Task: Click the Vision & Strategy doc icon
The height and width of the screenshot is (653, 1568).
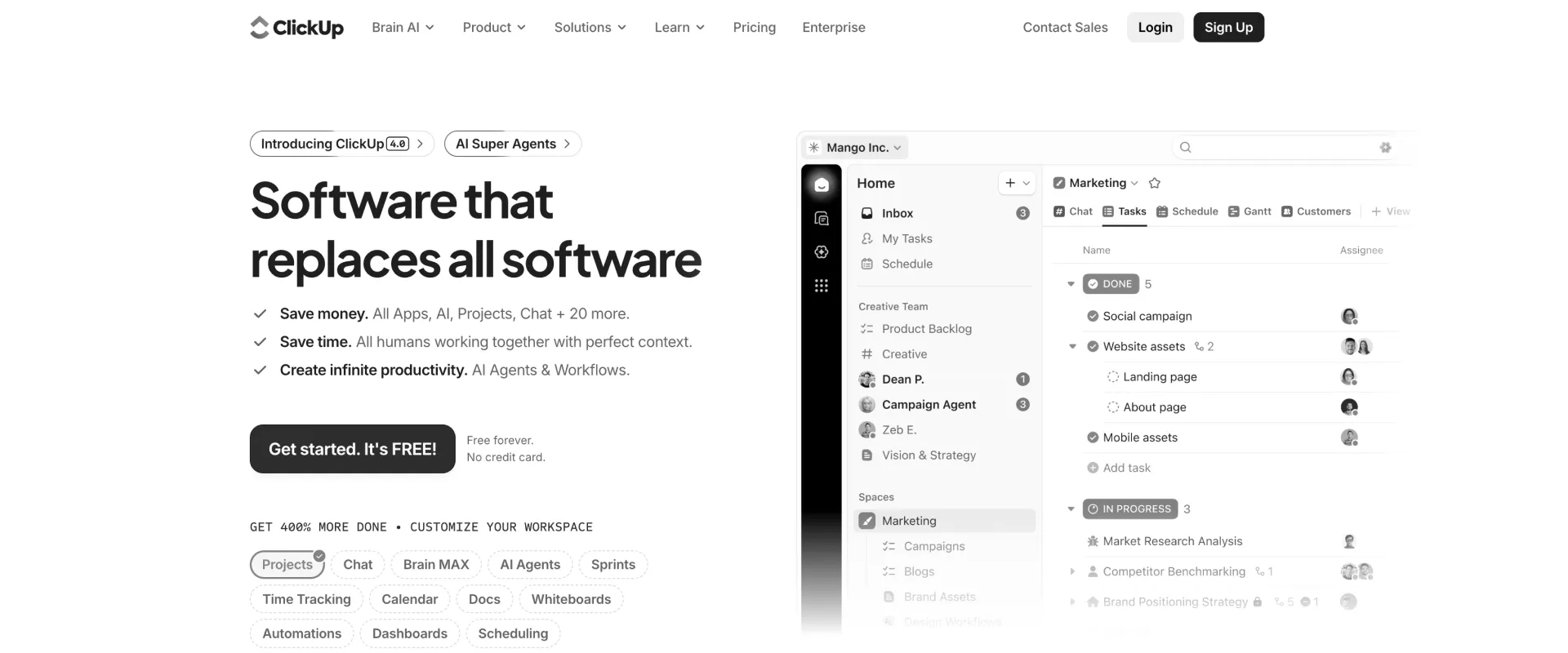Action: click(867, 455)
